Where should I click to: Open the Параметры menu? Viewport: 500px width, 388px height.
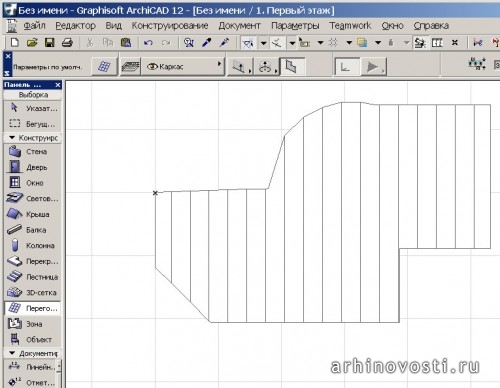(295, 25)
